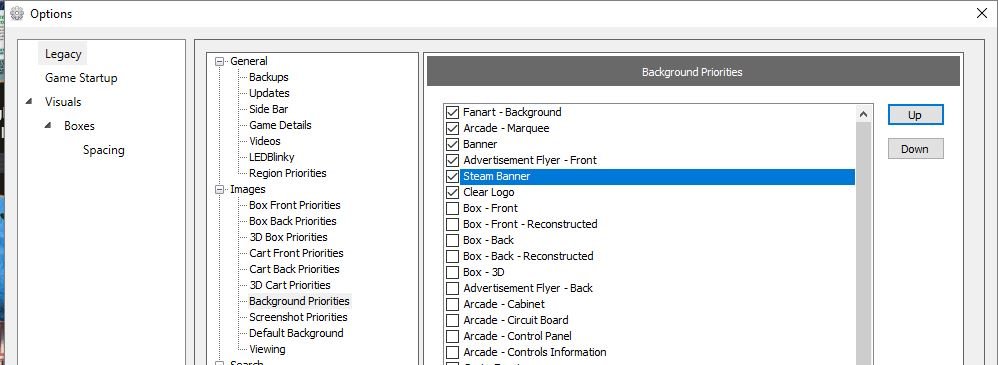The height and width of the screenshot is (365, 998).
Task: Uncheck the Fanart - Background checkbox
Action: (x=453, y=112)
